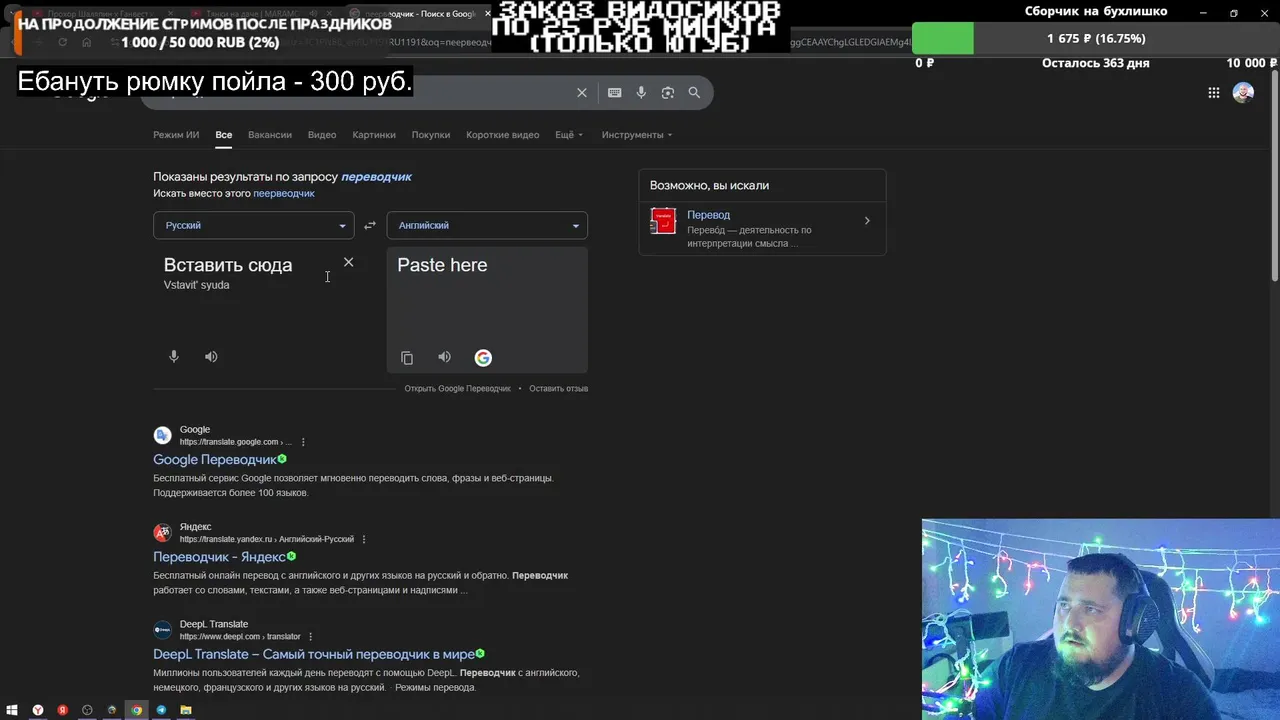Select the Все results tab

(224, 135)
